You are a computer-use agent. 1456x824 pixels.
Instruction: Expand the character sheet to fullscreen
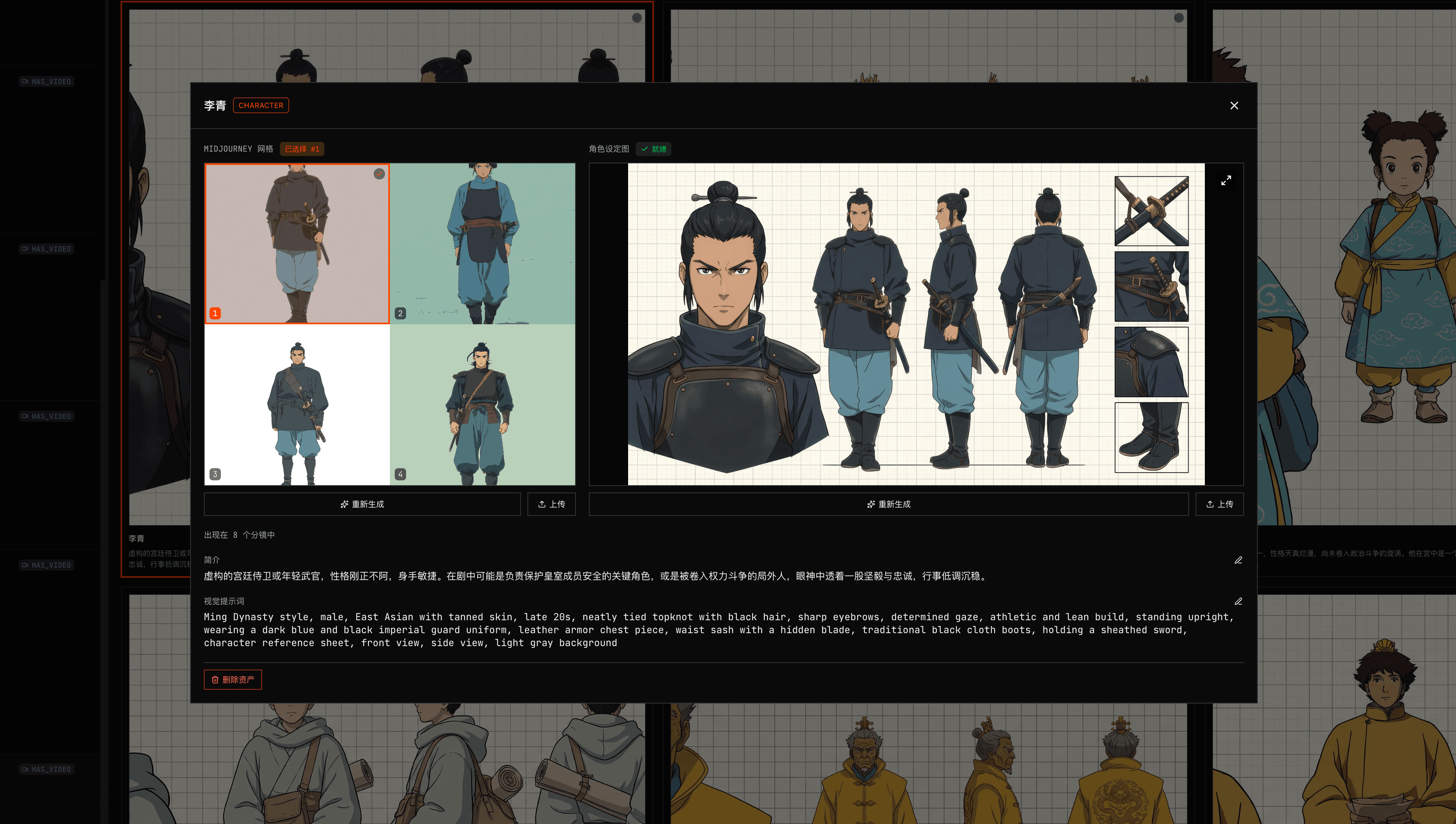tap(1225, 181)
